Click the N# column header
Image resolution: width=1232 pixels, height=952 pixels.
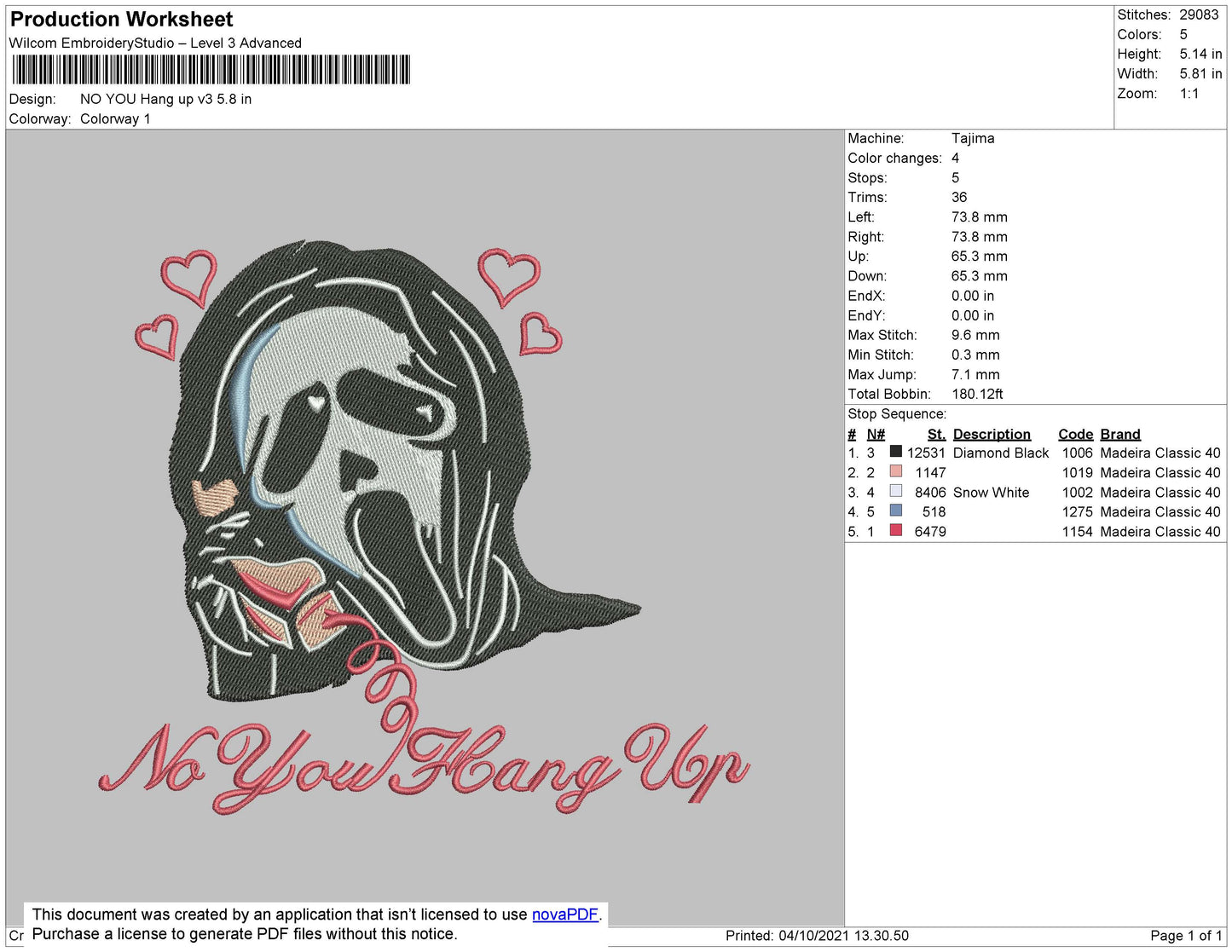click(876, 434)
